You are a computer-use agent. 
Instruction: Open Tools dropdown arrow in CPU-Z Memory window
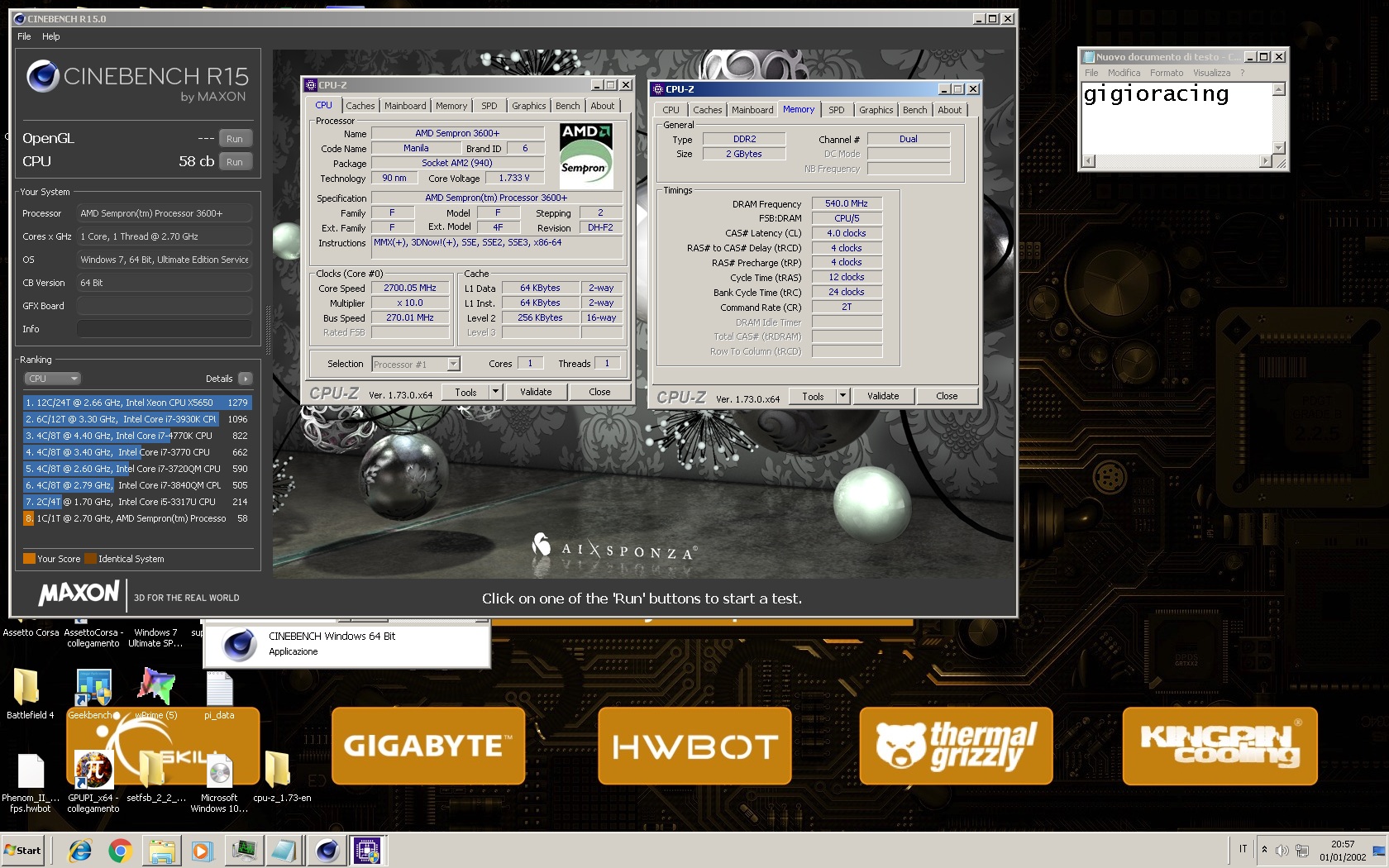pos(843,396)
